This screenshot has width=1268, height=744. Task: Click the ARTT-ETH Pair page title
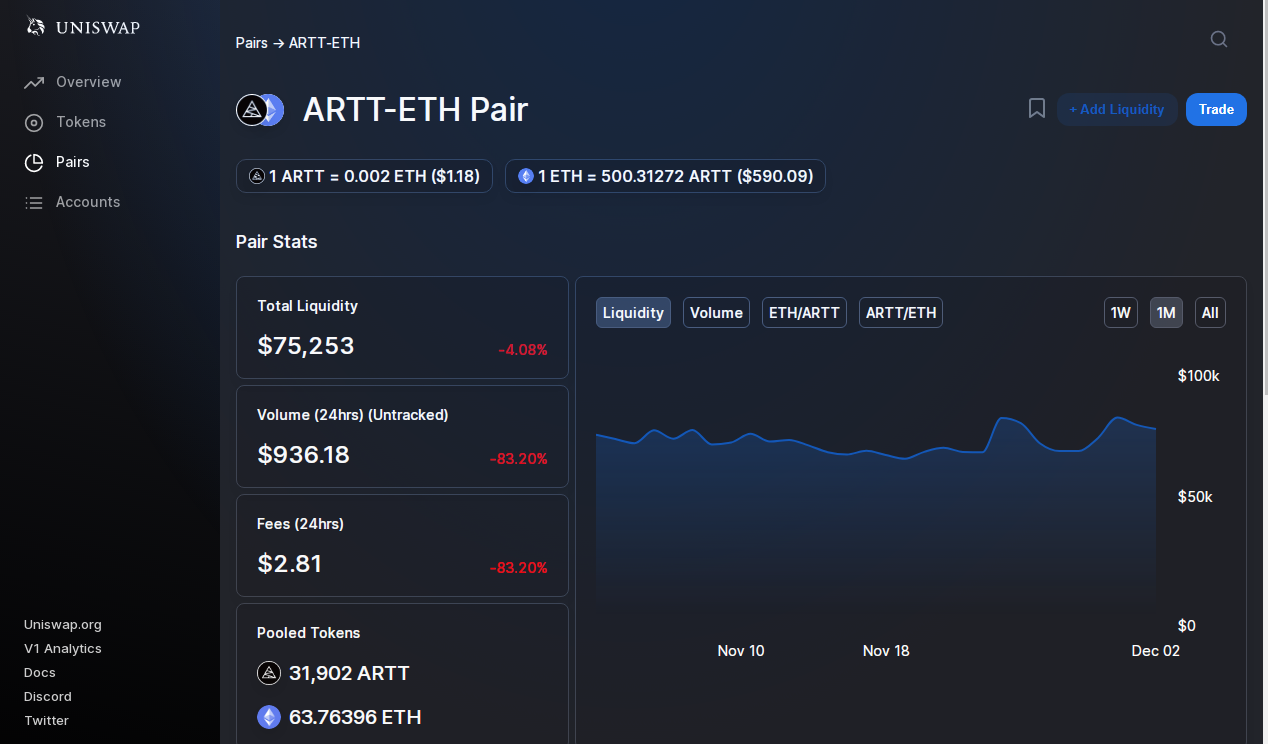415,110
